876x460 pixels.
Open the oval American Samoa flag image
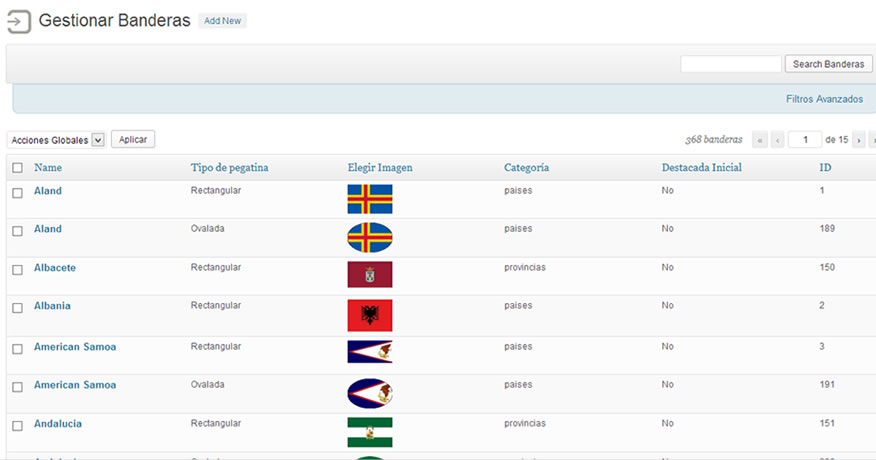(x=370, y=393)
